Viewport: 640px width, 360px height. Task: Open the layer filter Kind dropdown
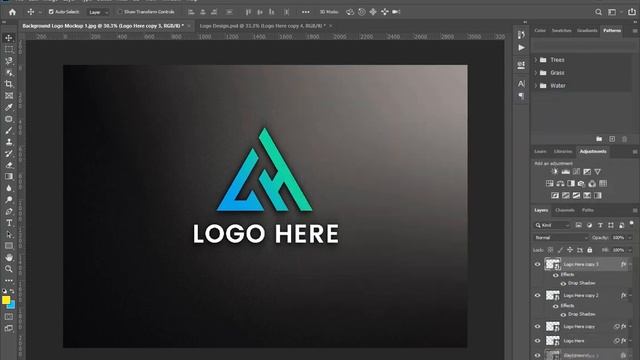(x=552, y=225)
